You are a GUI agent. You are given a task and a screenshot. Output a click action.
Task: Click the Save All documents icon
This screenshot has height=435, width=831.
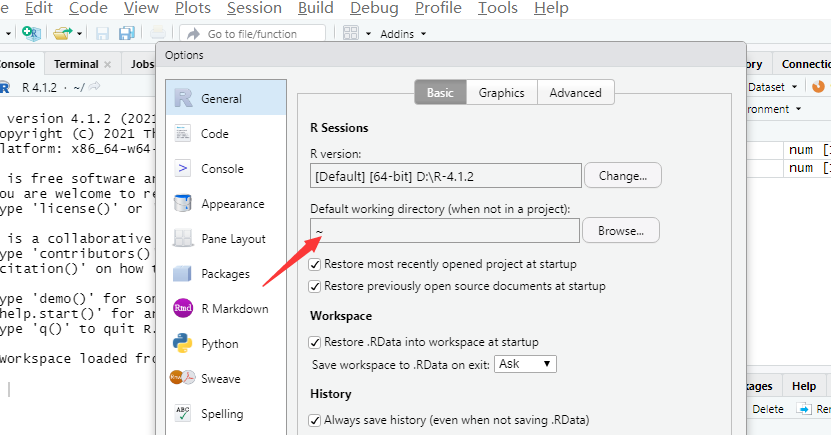(127, 33)
